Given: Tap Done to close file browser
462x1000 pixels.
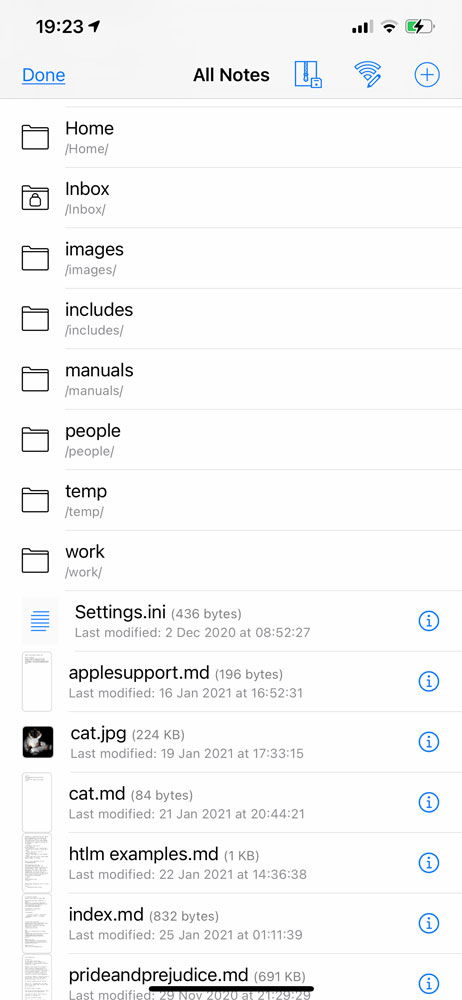Looking at the screenshot, I should coord(43,75).
